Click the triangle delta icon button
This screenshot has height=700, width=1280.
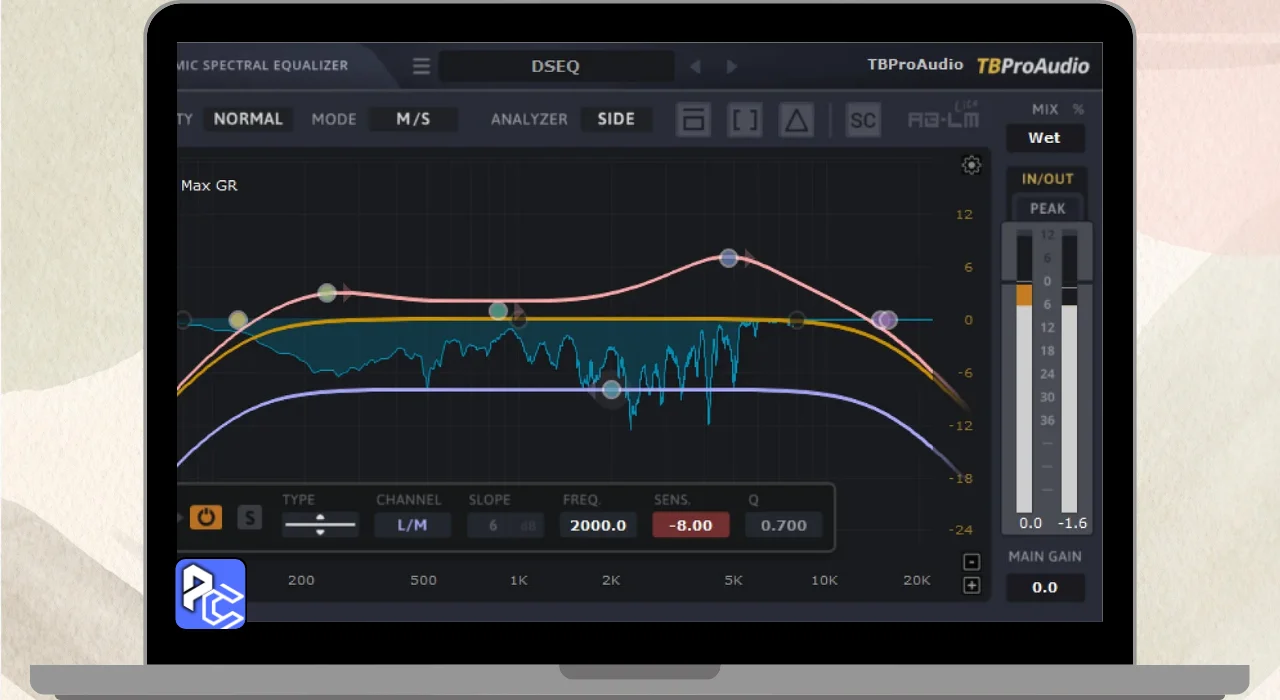pos(796,121)
